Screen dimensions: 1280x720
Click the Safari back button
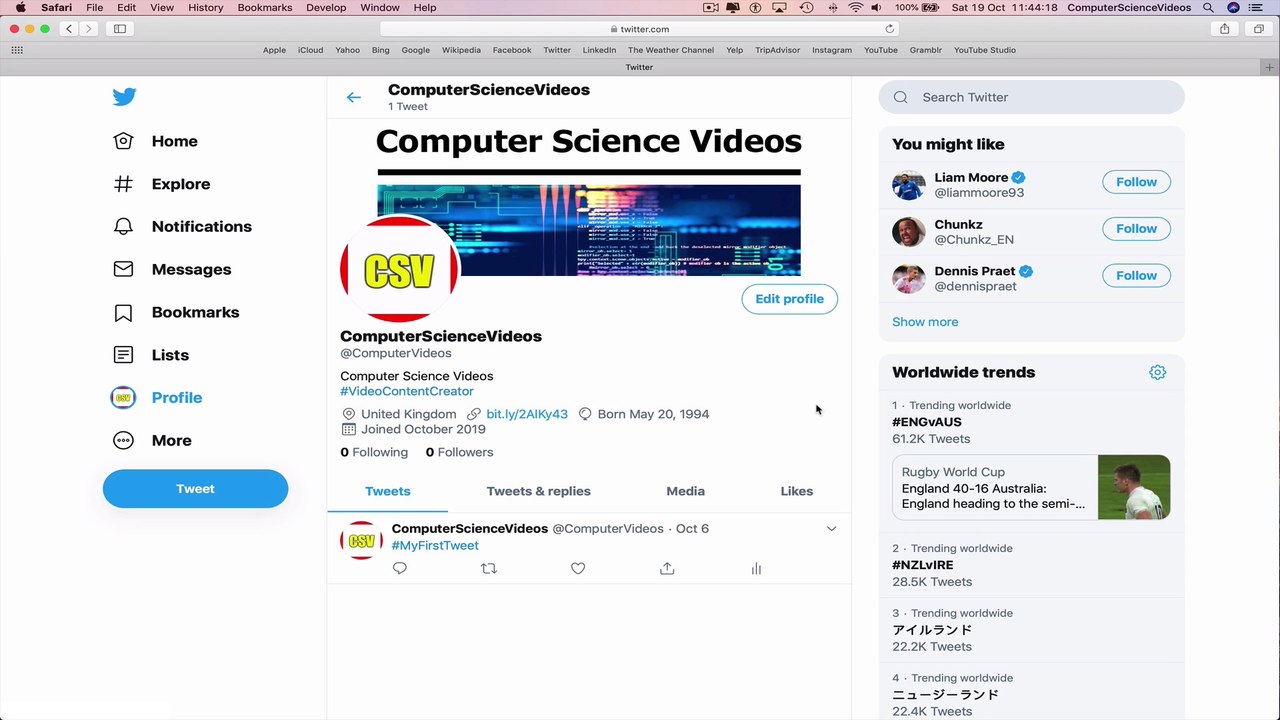pyautogui.click(x=69, y=29)
